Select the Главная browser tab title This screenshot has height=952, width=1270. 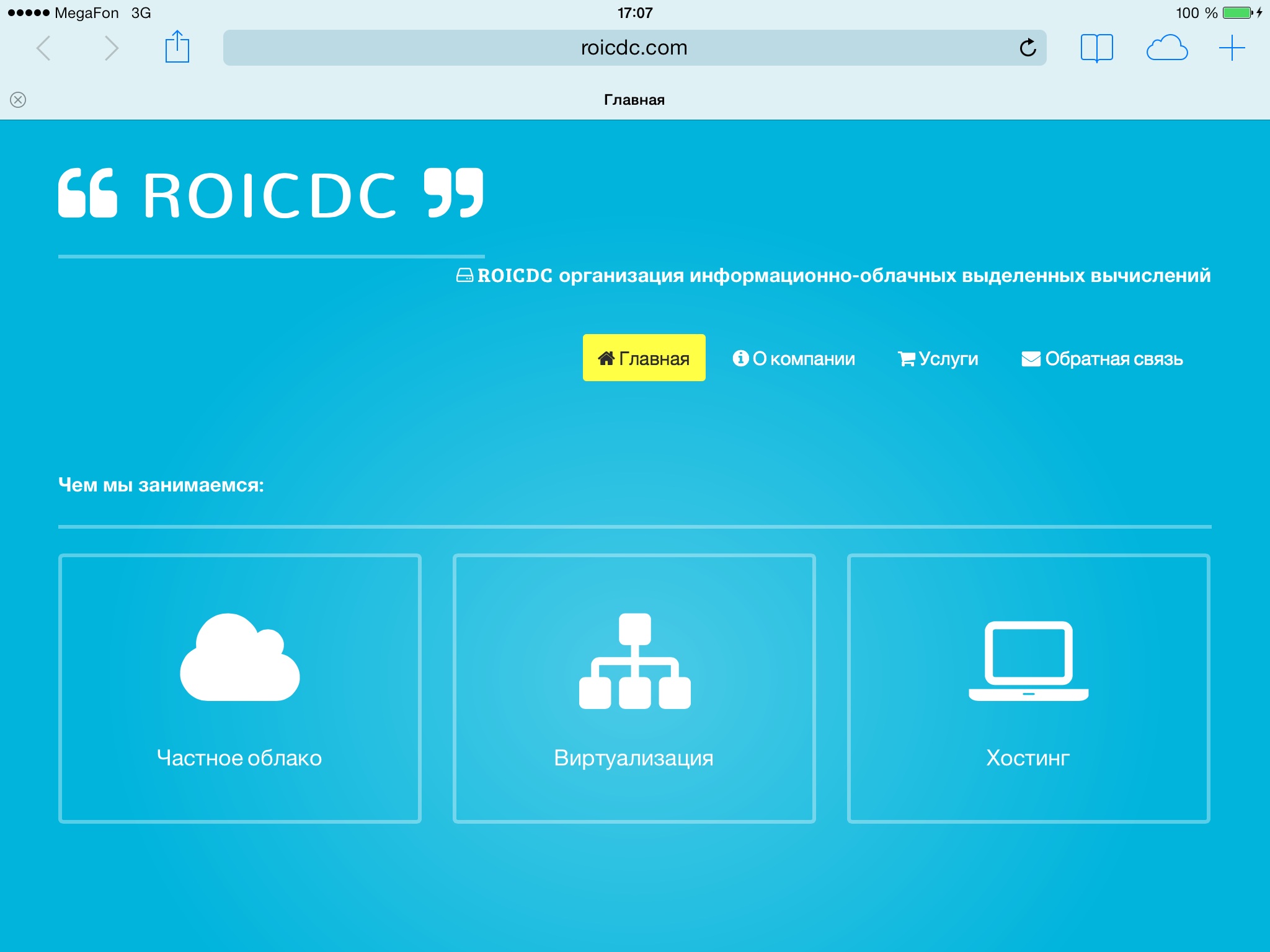pos(634,100)
